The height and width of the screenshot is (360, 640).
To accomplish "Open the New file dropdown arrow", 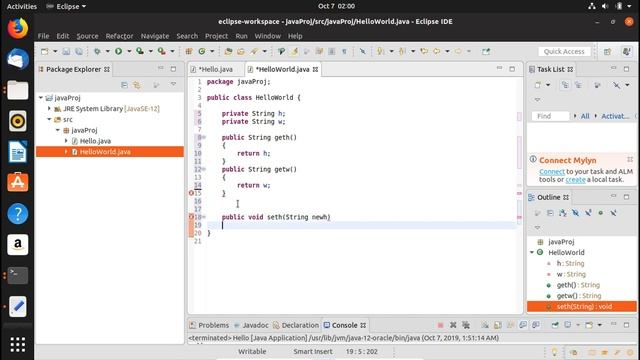I will (x=55, y=51).
